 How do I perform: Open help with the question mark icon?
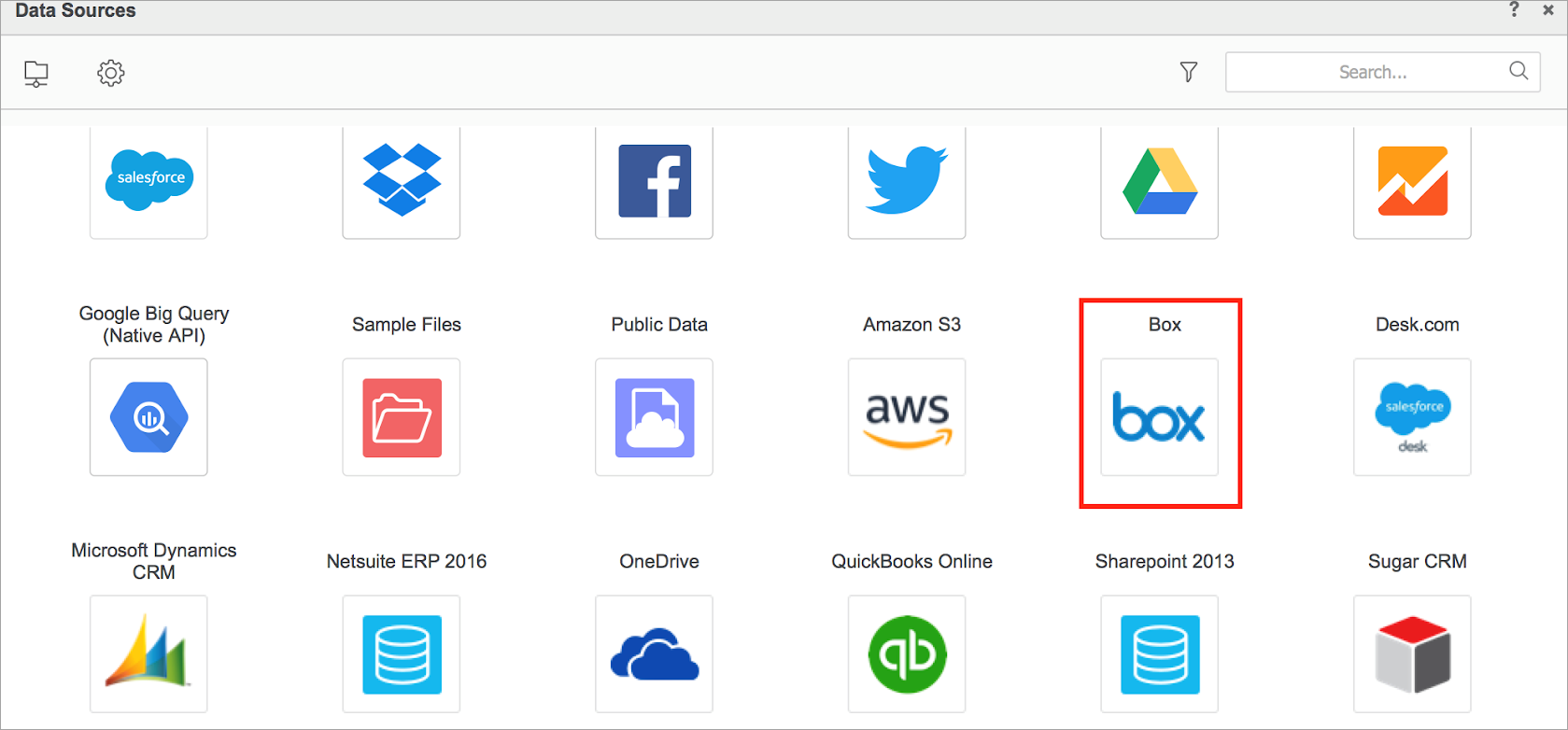point(1514,9)
